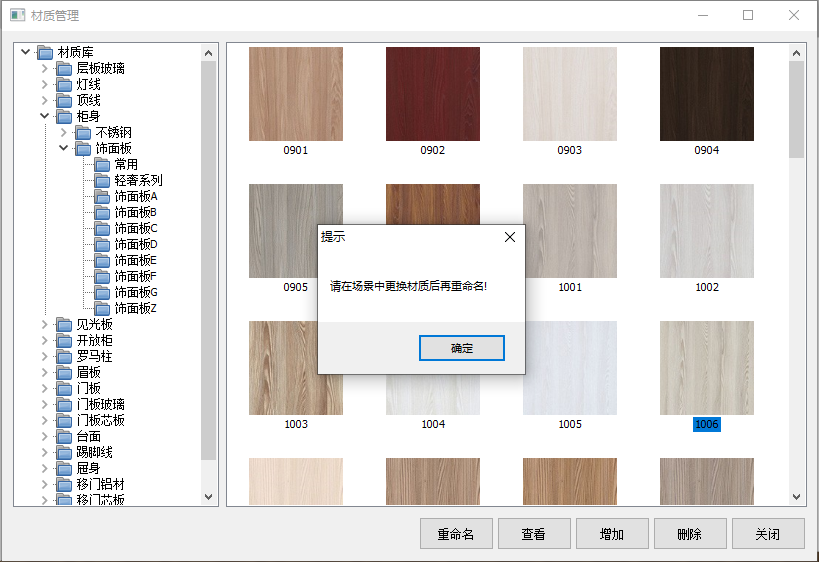819x562 pixels.
Task: Collapse the 饰面板 folder arrow
Action: [64, 148]
